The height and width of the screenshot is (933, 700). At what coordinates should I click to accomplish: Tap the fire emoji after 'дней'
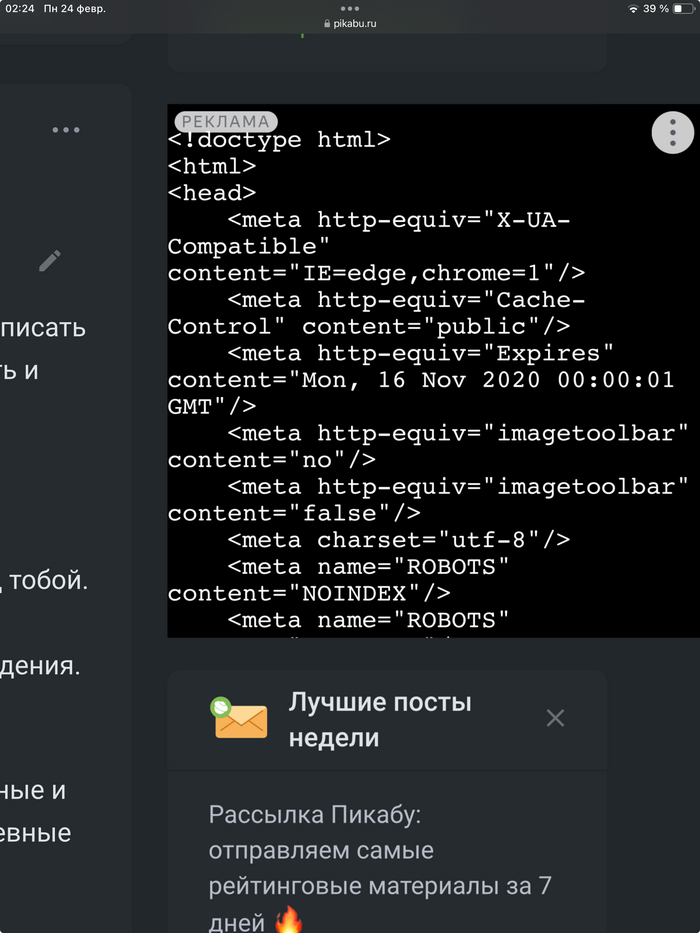288,921
